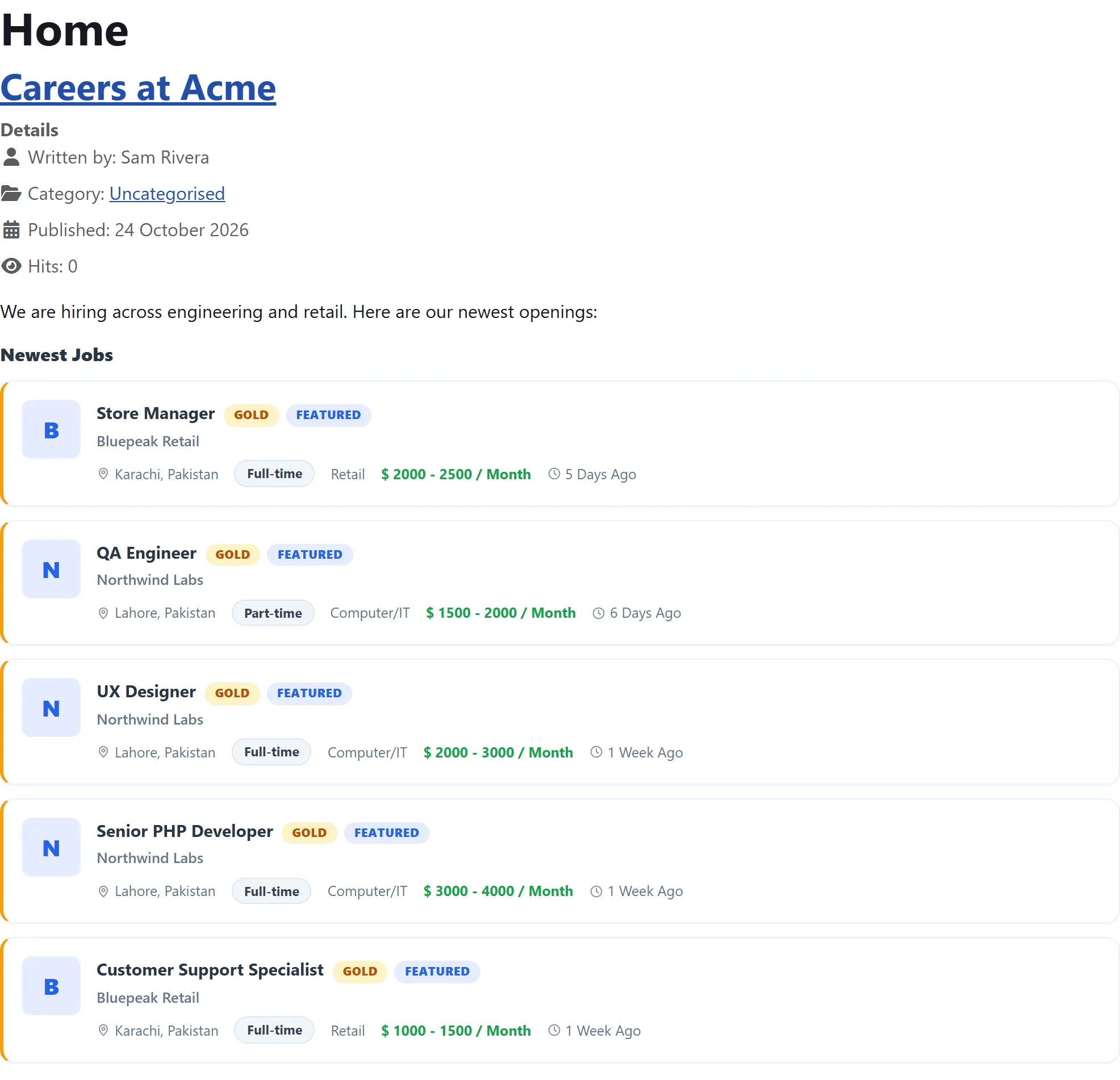The width and height of the screenshot is (1120, 1080).
Task: Click the author person icon beside Sam Rivera
Action: point(11,157)
